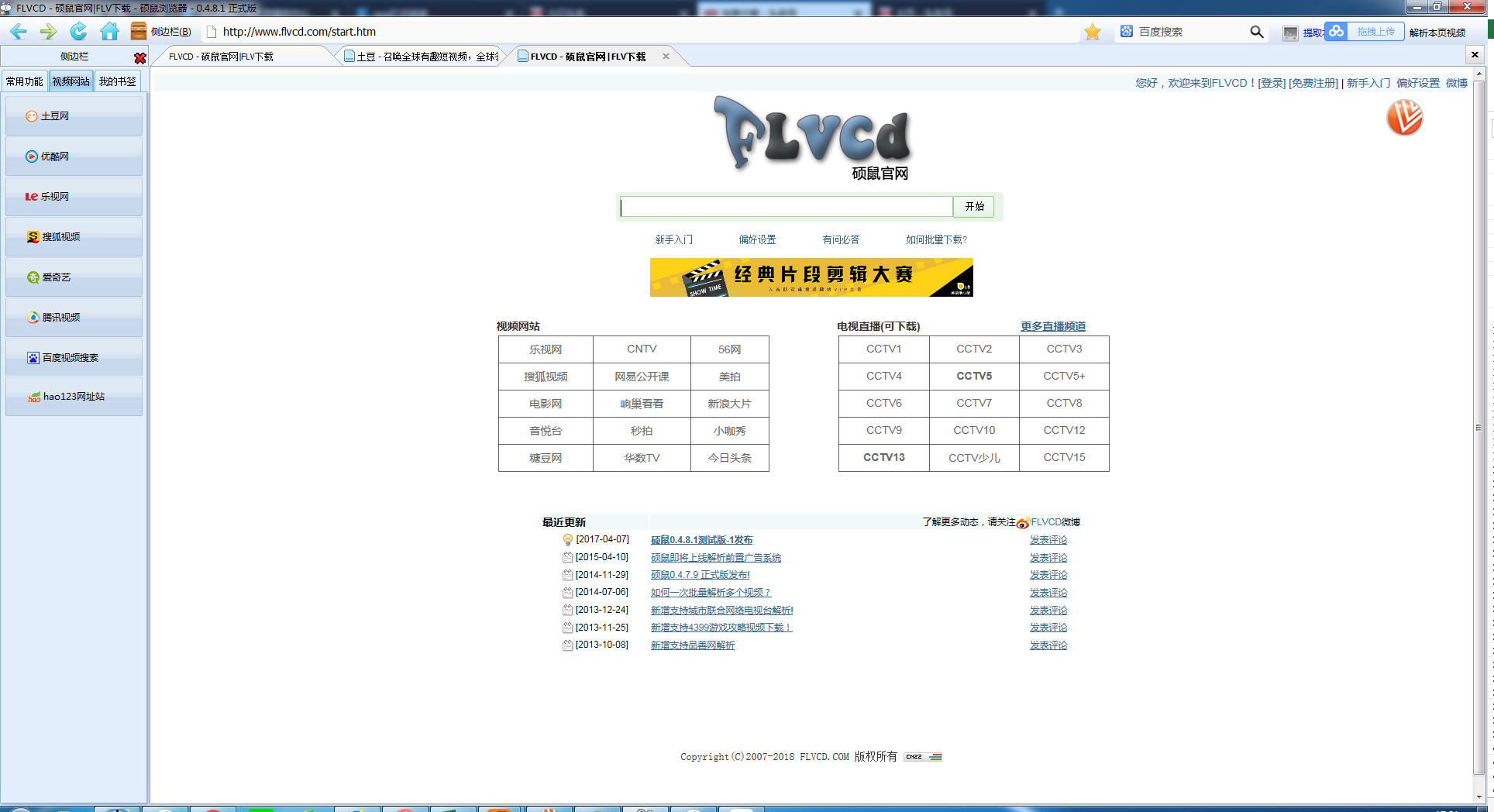Viewport: 1494px width, 812px height.
Task: Switch to 视频网站 sidebar tab
Action: (71, 81)
